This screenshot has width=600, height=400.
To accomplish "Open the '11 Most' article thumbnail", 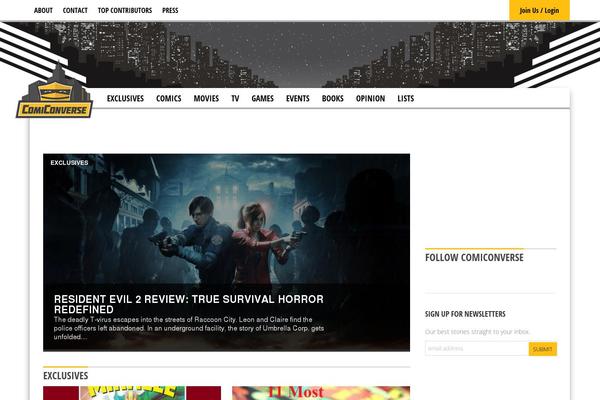I will click(x=321, y=393).
